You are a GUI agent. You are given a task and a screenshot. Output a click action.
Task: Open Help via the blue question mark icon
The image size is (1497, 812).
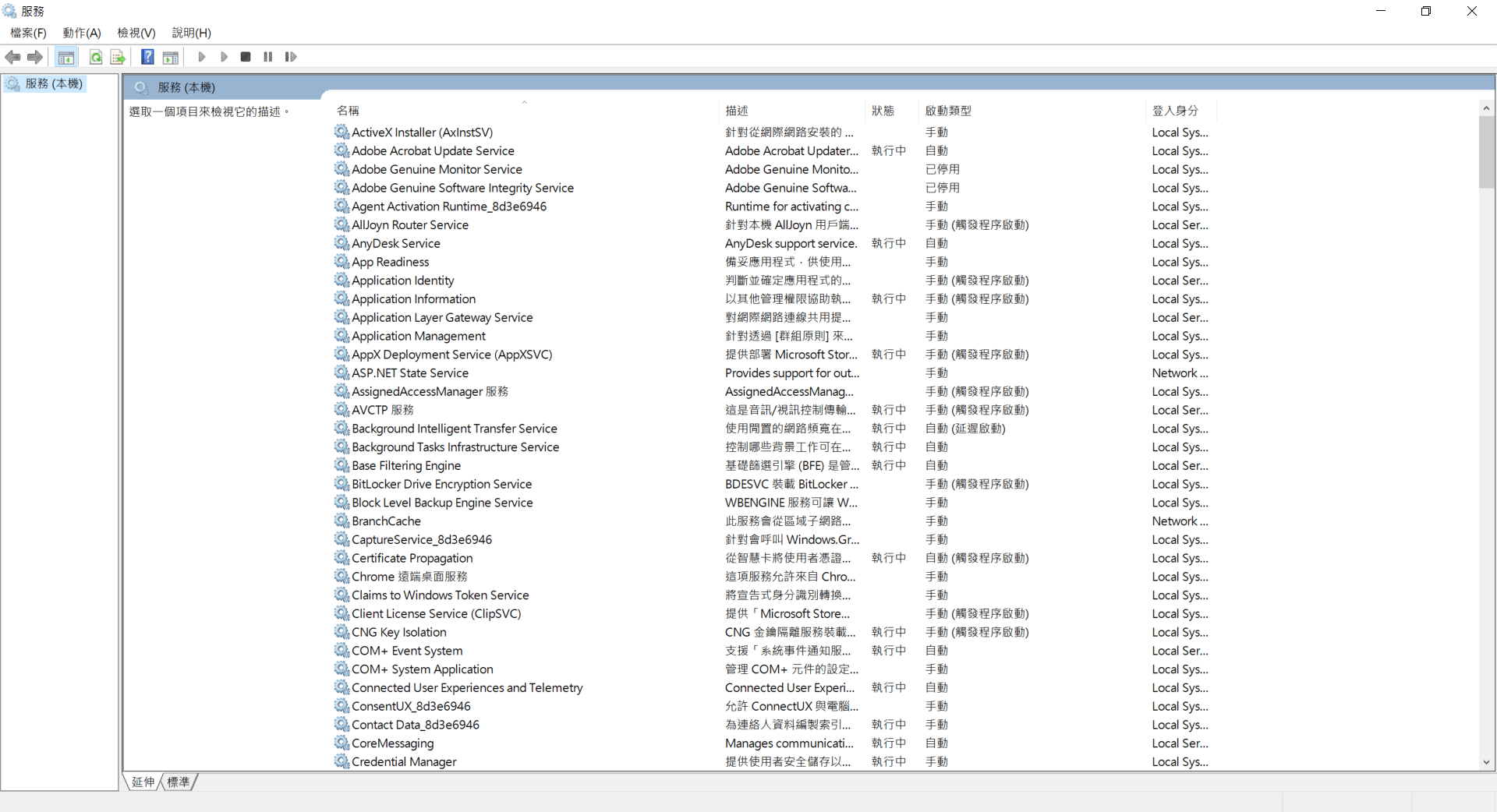pyautogui.click(x=147, y=57)
